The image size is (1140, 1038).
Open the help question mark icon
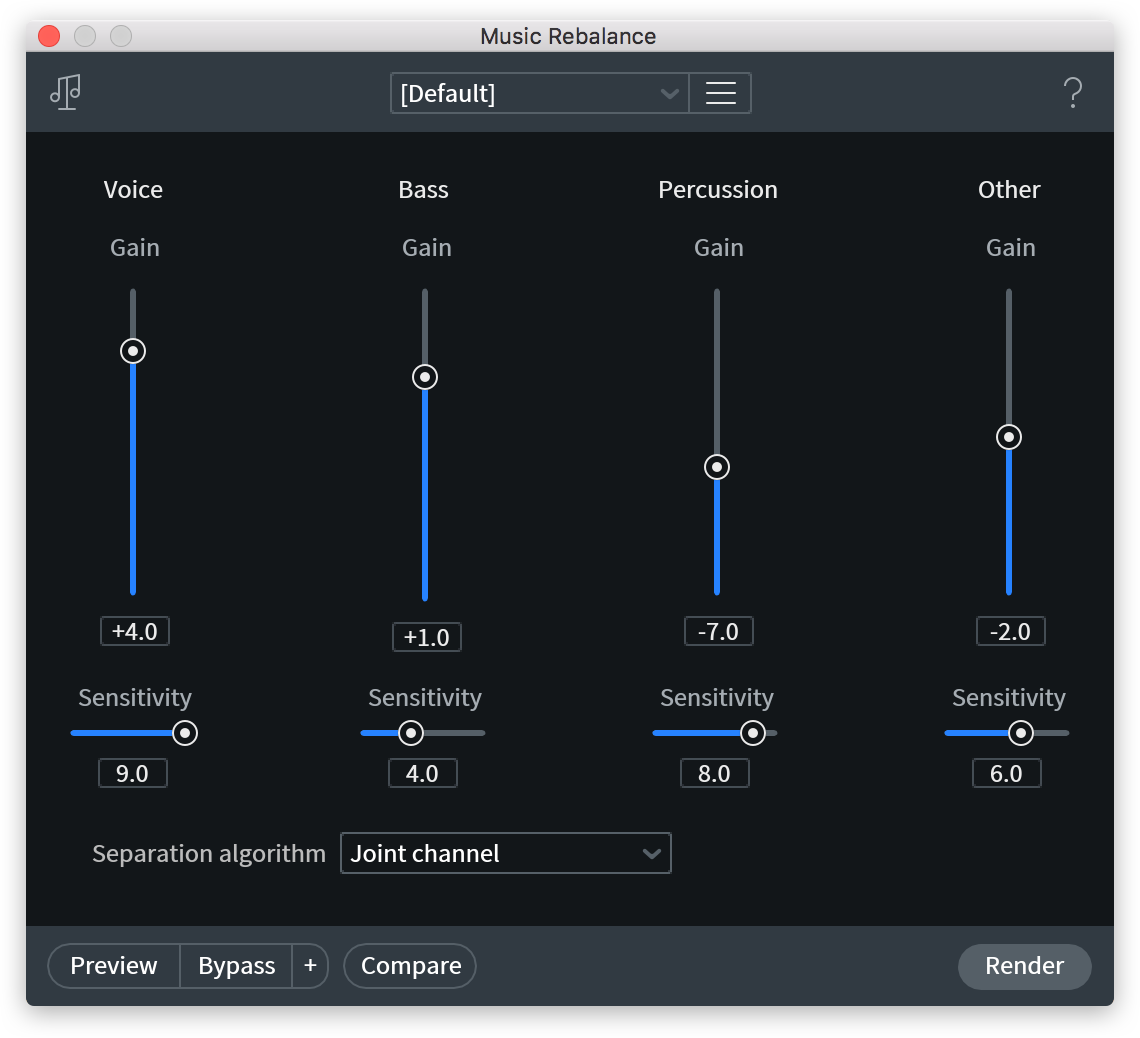1072,93
